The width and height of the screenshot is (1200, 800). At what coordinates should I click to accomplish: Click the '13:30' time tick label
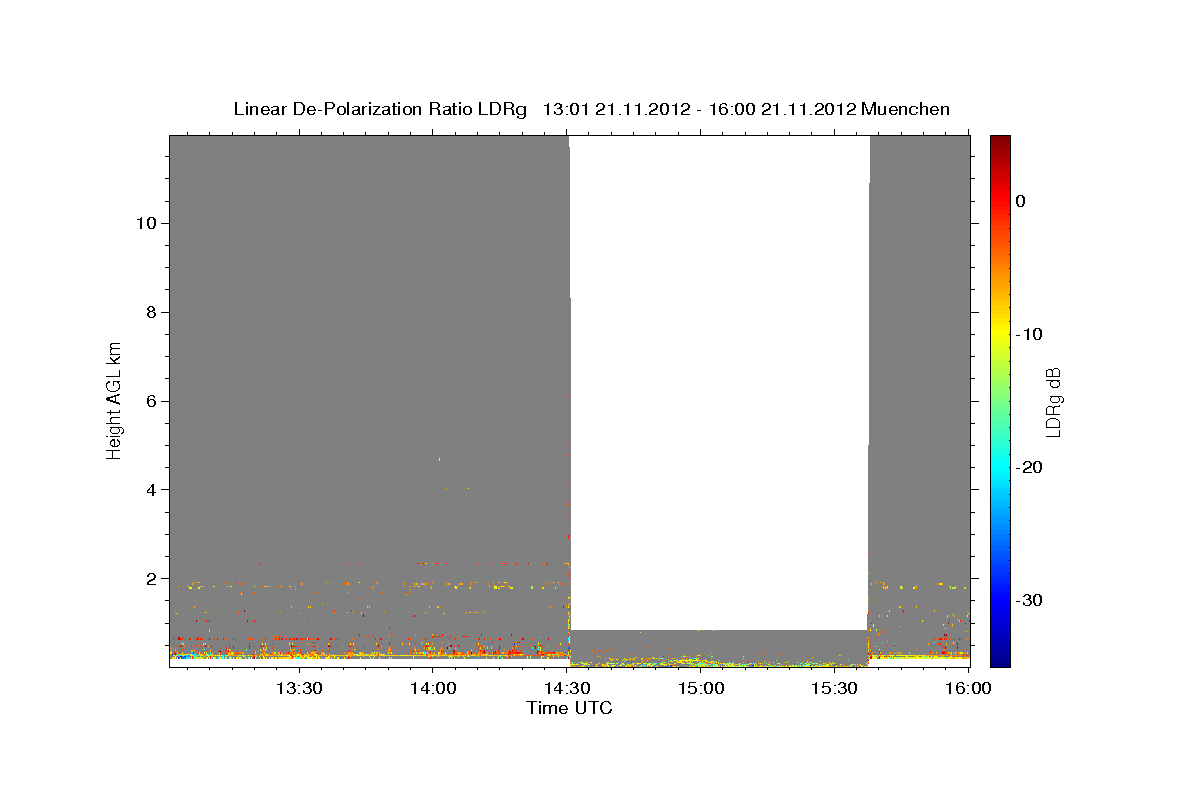click(x=299, y=688)
